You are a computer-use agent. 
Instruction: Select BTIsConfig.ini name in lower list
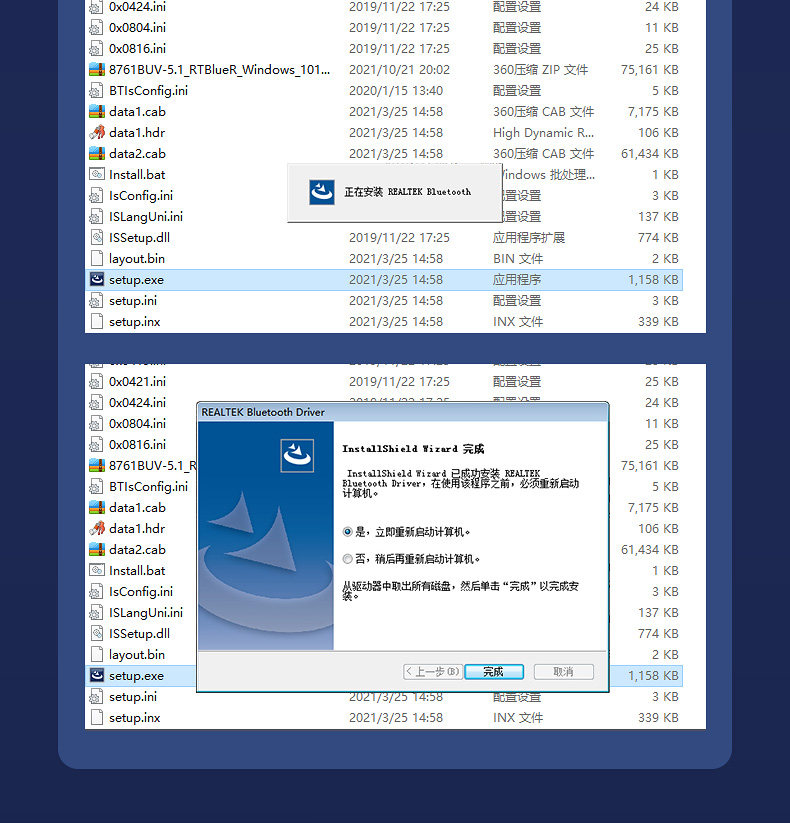[149, 487]
